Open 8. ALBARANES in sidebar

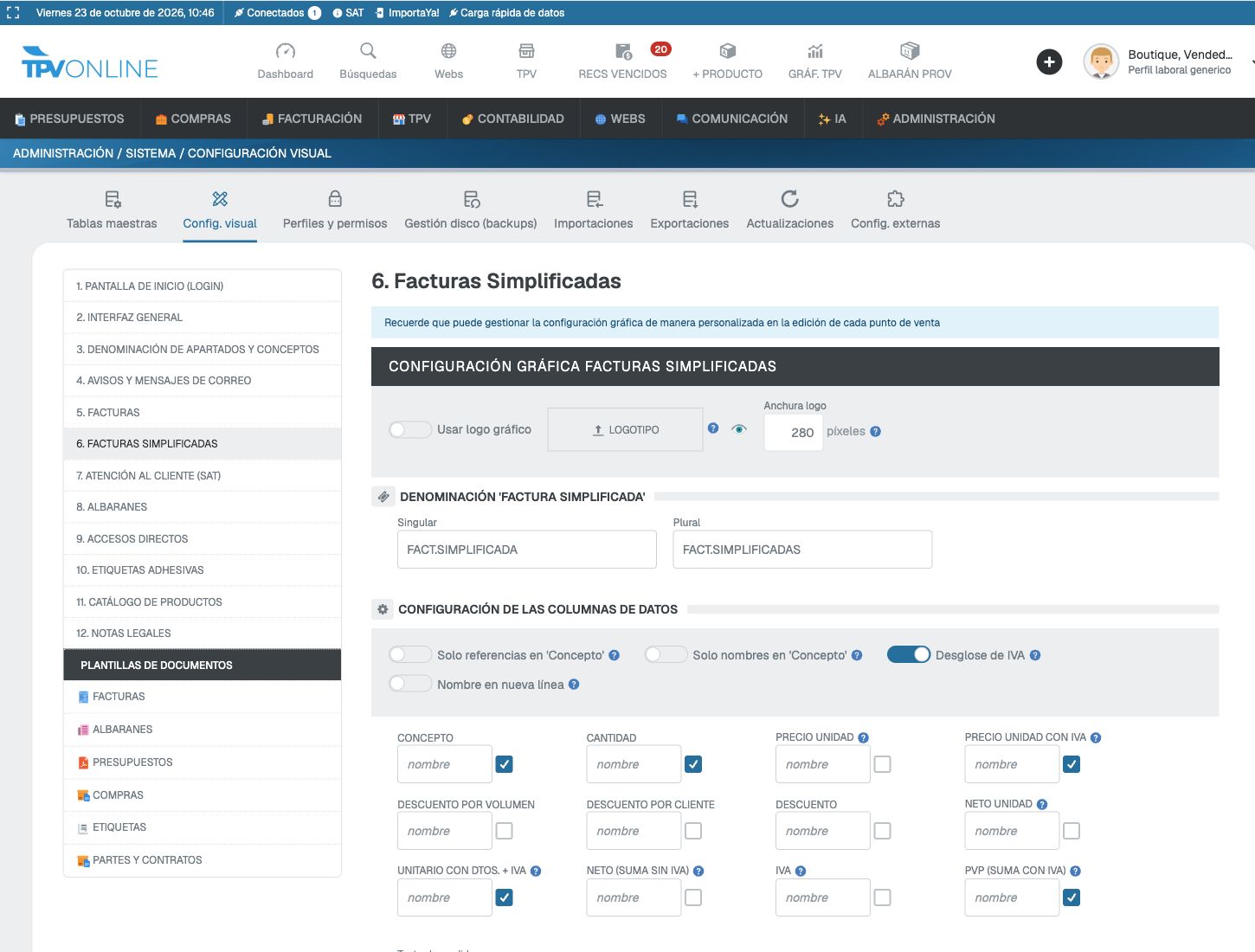pos(203,507)
